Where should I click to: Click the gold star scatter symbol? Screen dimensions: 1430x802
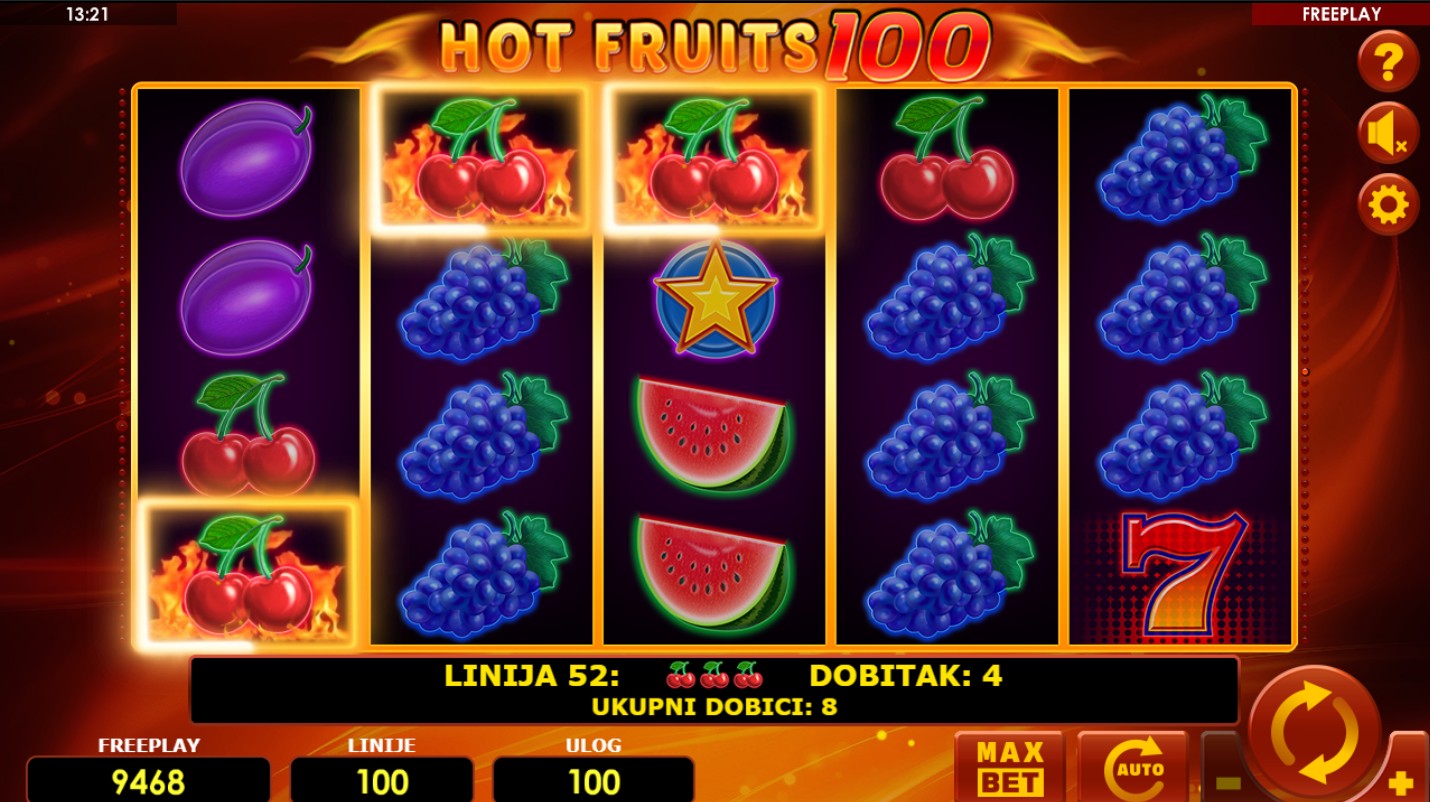[x=715, y=297]
